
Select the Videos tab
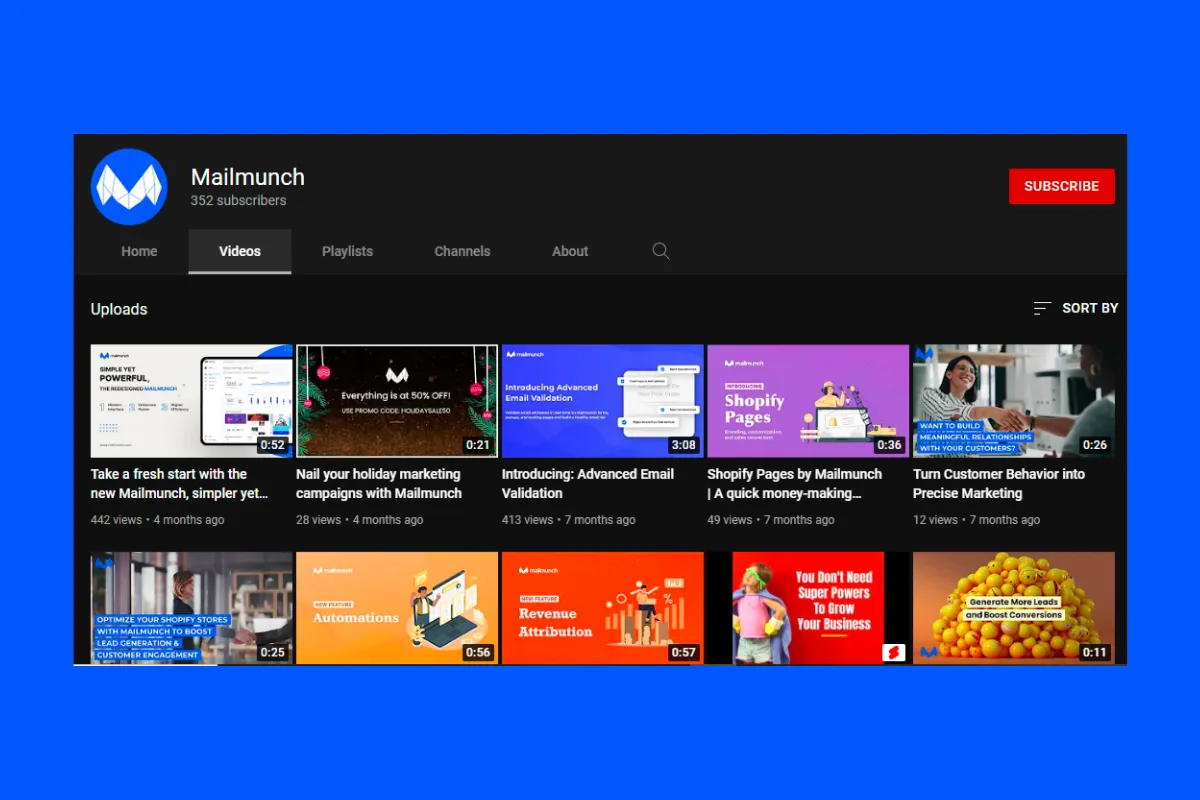point(240,251)
